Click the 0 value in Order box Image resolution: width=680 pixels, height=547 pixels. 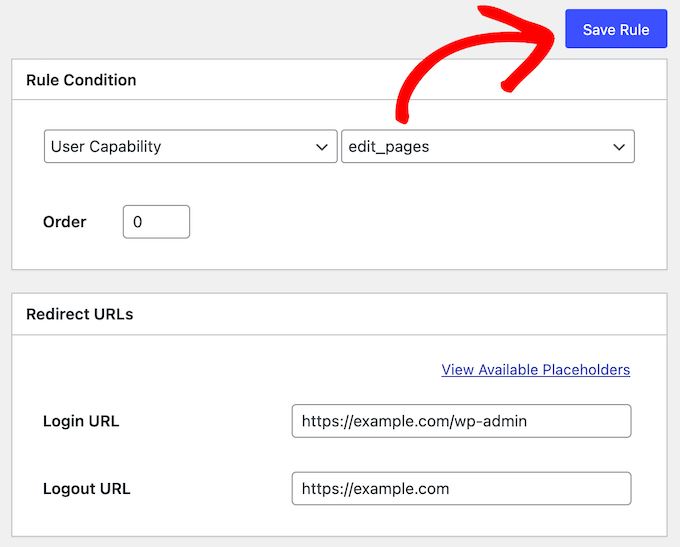point(138,222)
